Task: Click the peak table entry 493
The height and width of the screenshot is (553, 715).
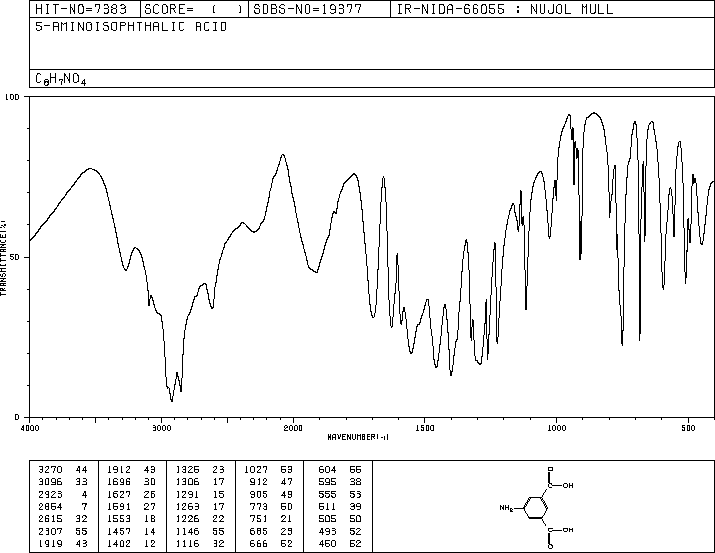Action: (x=327, y=531)
